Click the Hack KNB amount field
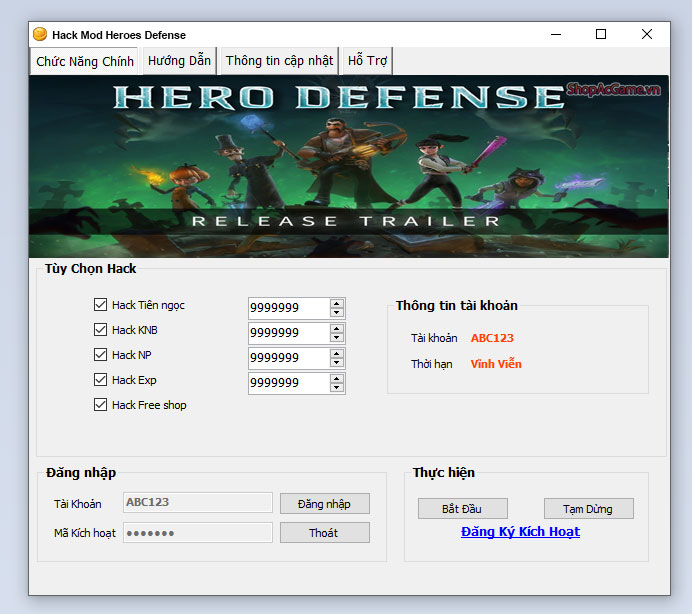Image resolution: width=693 pixels, height=616 pixels. (x=289, y=333)
